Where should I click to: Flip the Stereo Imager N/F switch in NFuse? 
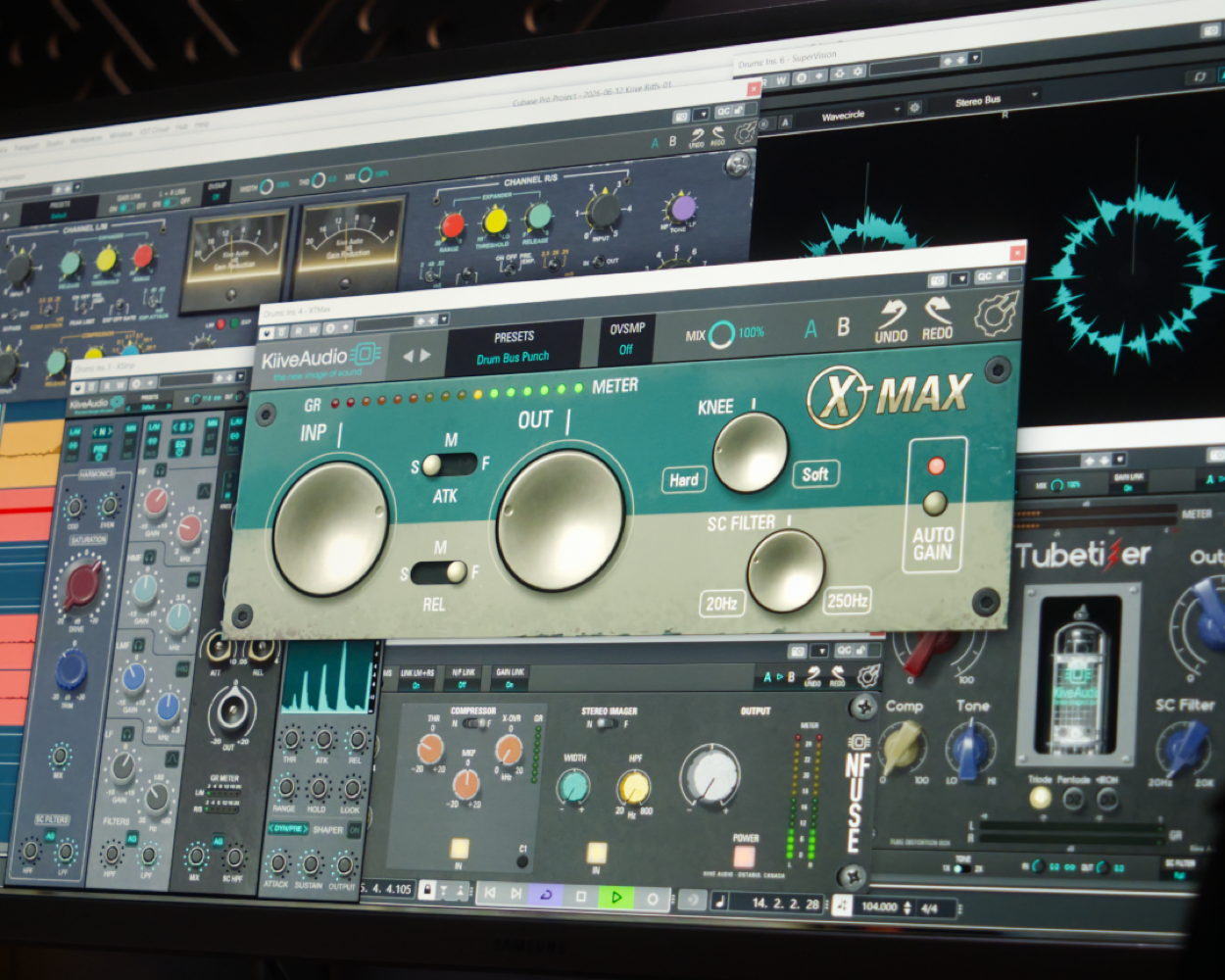607,724
